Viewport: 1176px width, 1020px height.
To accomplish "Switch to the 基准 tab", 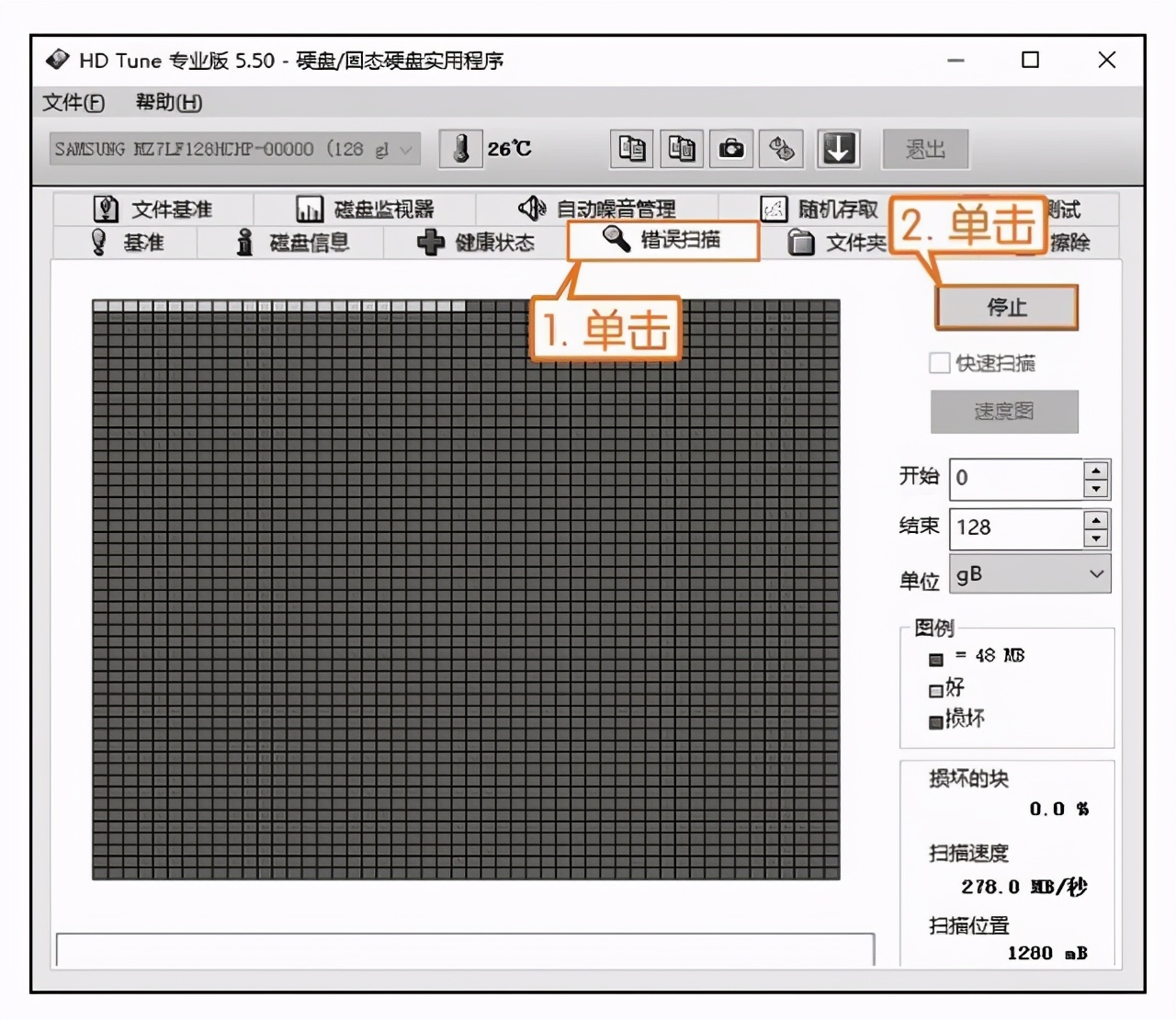I will click(x=126, y=243).
